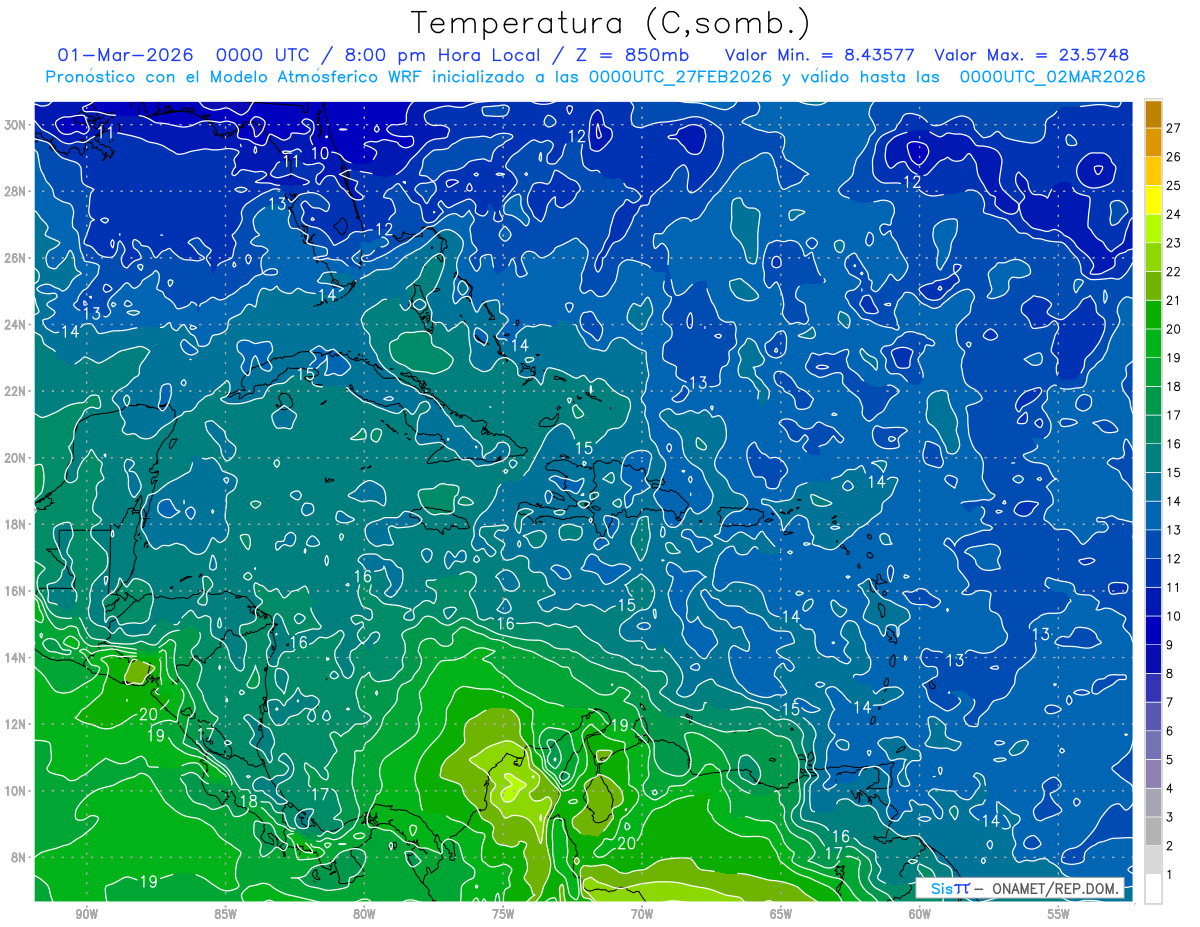Click the 75W longitude axis label
Image resolution: width=1200 pixels, height=927 pixels.
click(x=503, y=914)
